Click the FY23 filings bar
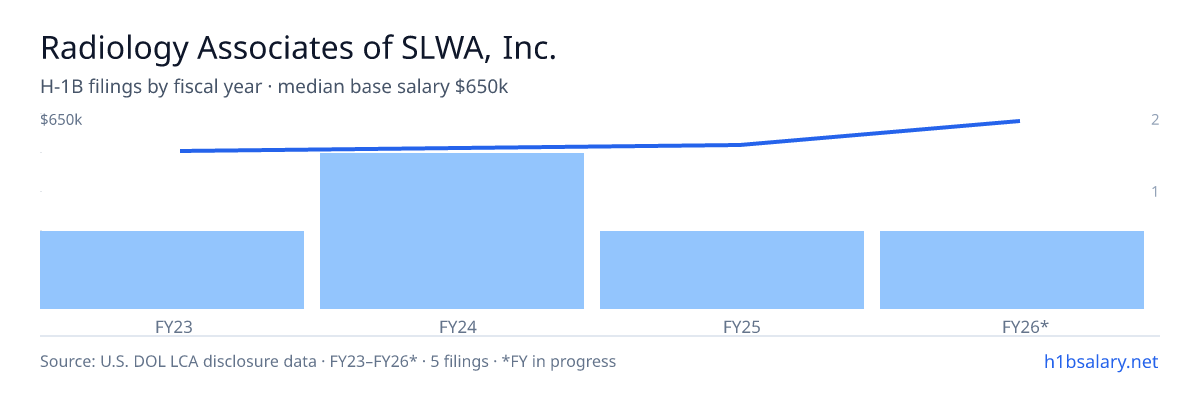This screenshot has width=1200, height=400. [172, 270]
